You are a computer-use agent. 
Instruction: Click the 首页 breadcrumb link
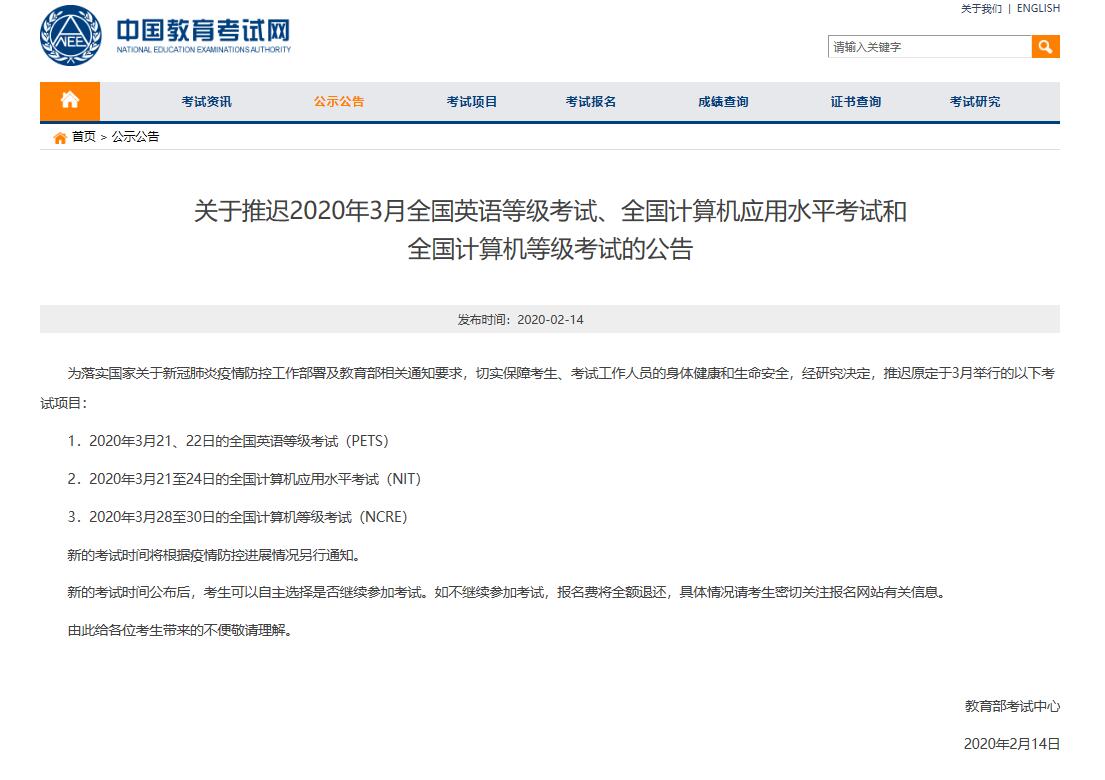(84, 137)
